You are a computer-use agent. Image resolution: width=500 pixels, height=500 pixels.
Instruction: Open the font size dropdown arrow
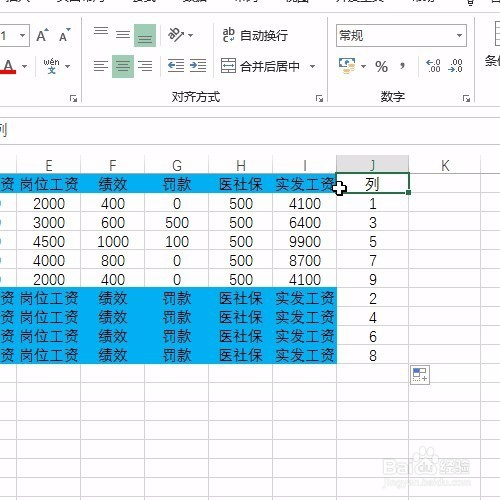point(22,35)
